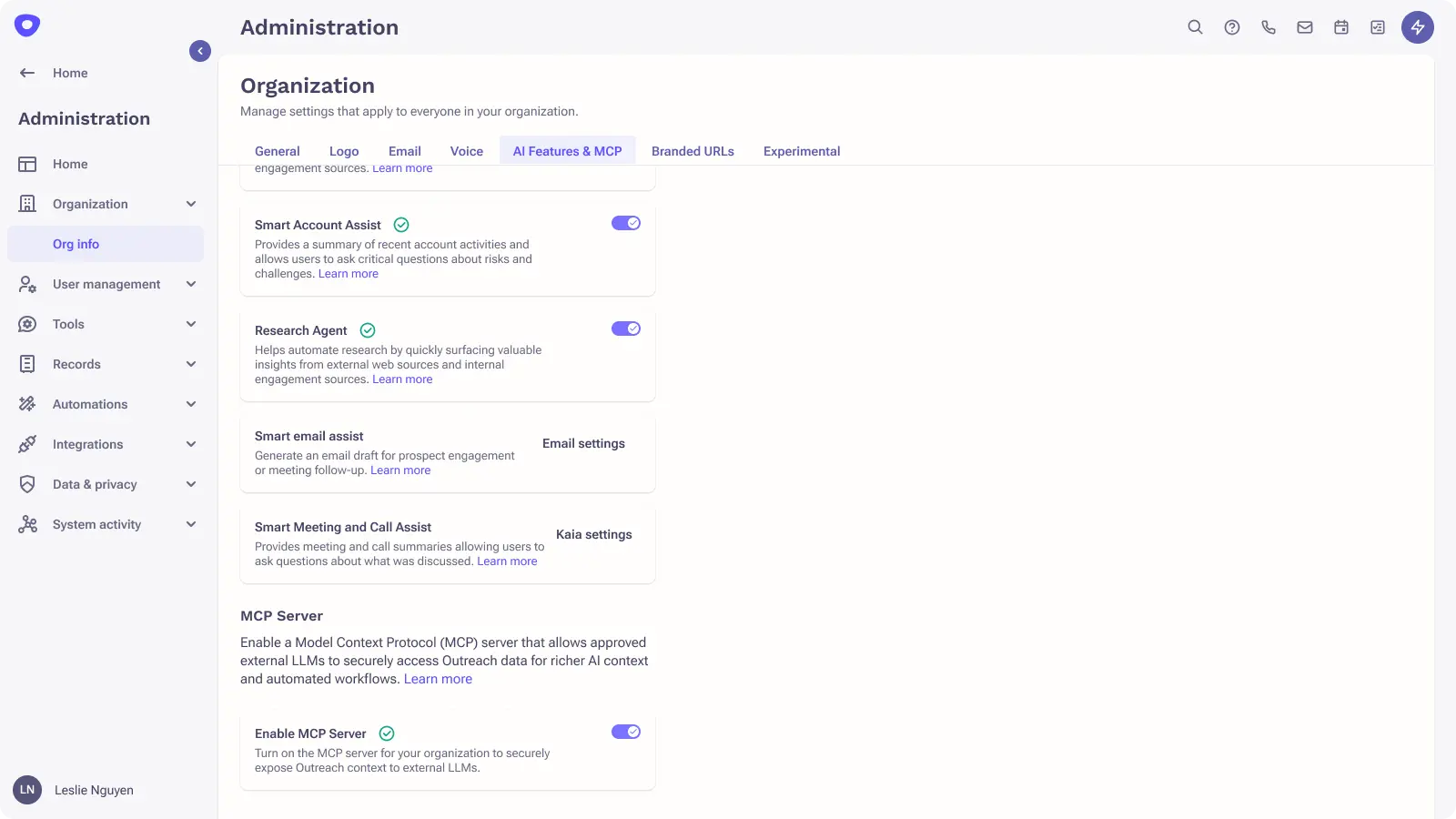
Task: Collapse the sidebar with the chevron button
Action: [200, 51]
